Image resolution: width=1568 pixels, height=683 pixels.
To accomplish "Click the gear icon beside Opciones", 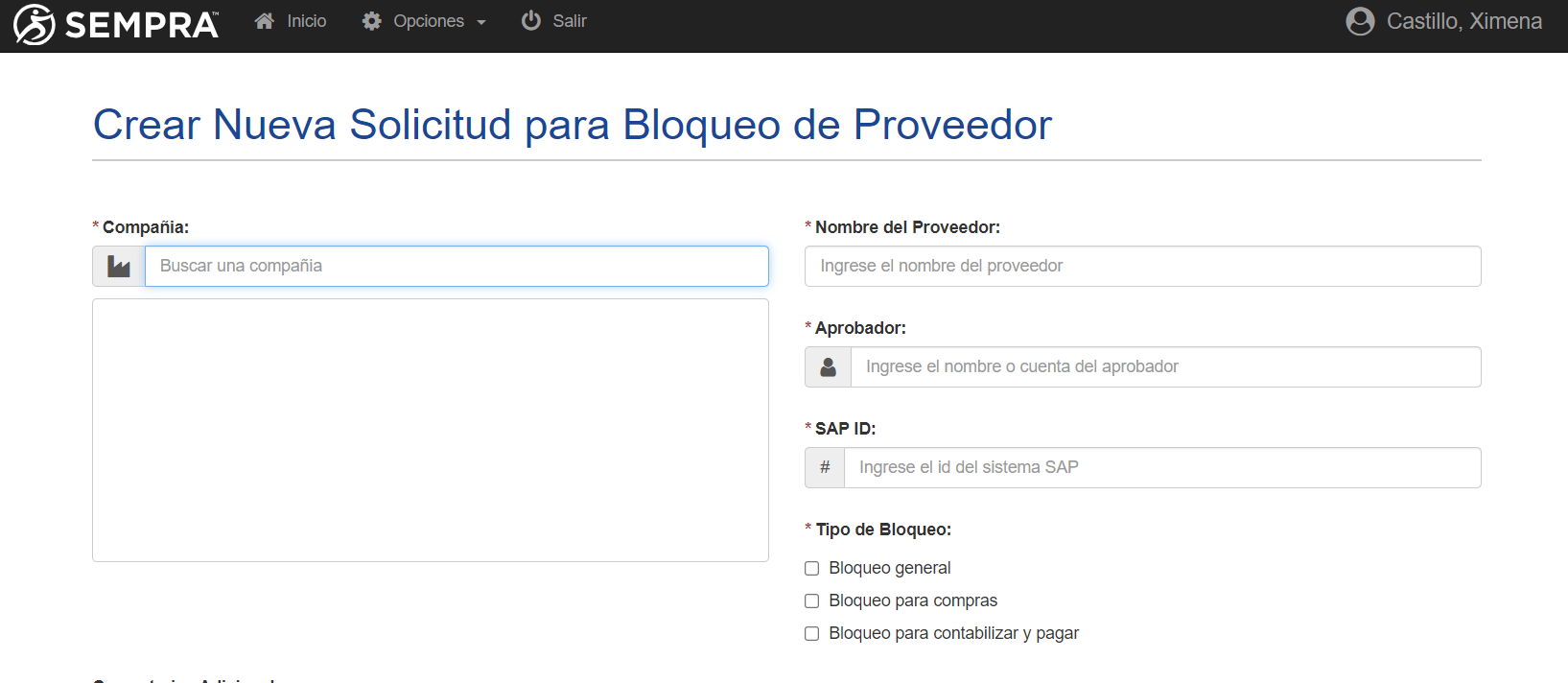I will point(372,21).
